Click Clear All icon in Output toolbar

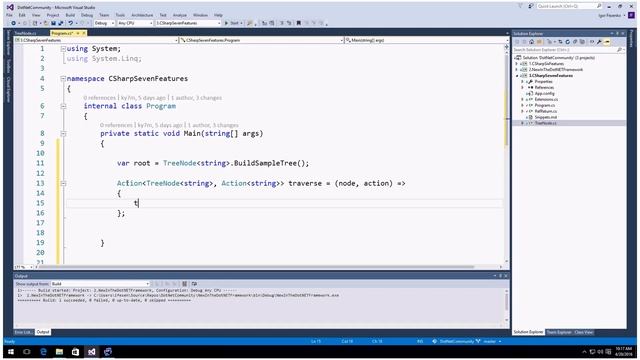[x=184, y=284]
